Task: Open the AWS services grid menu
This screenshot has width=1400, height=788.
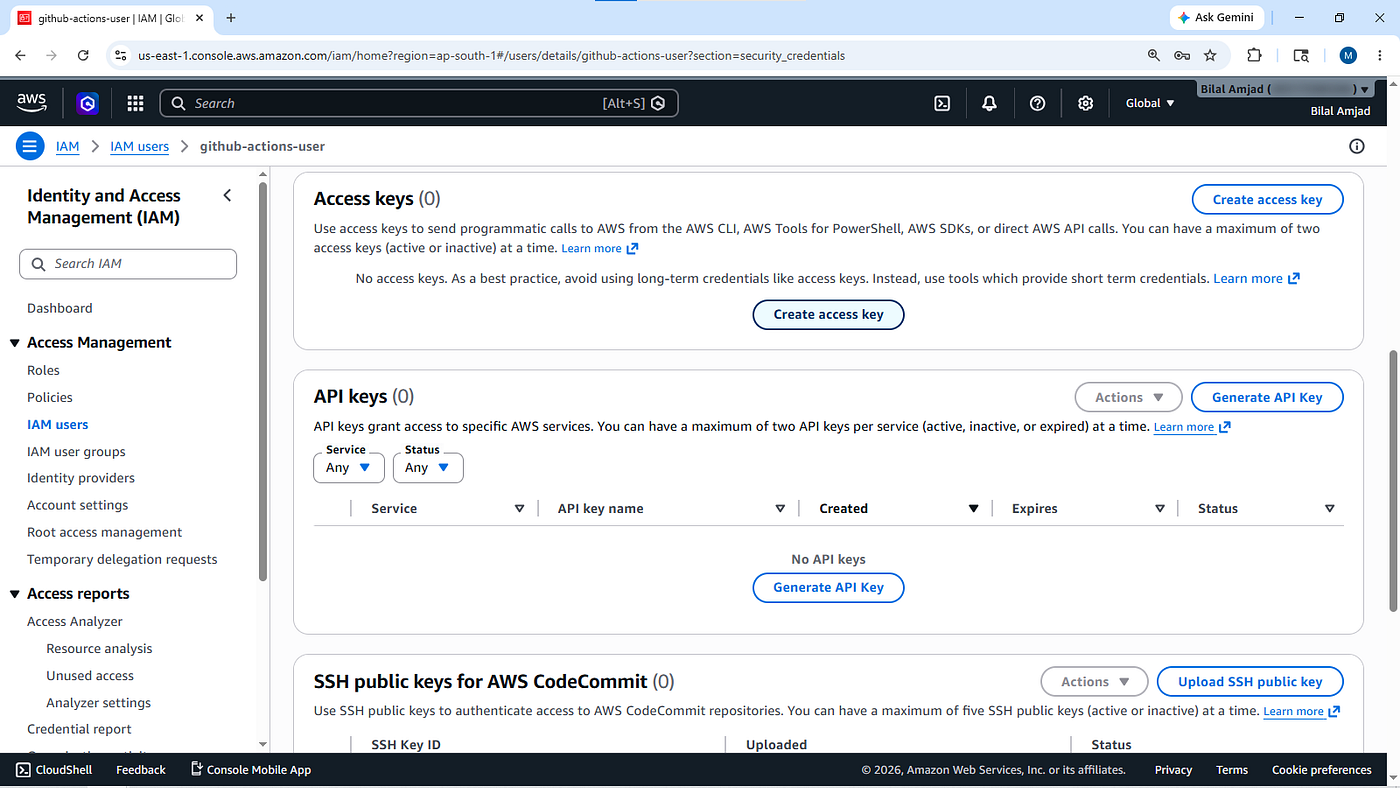Action: click(x=135, y=103)
